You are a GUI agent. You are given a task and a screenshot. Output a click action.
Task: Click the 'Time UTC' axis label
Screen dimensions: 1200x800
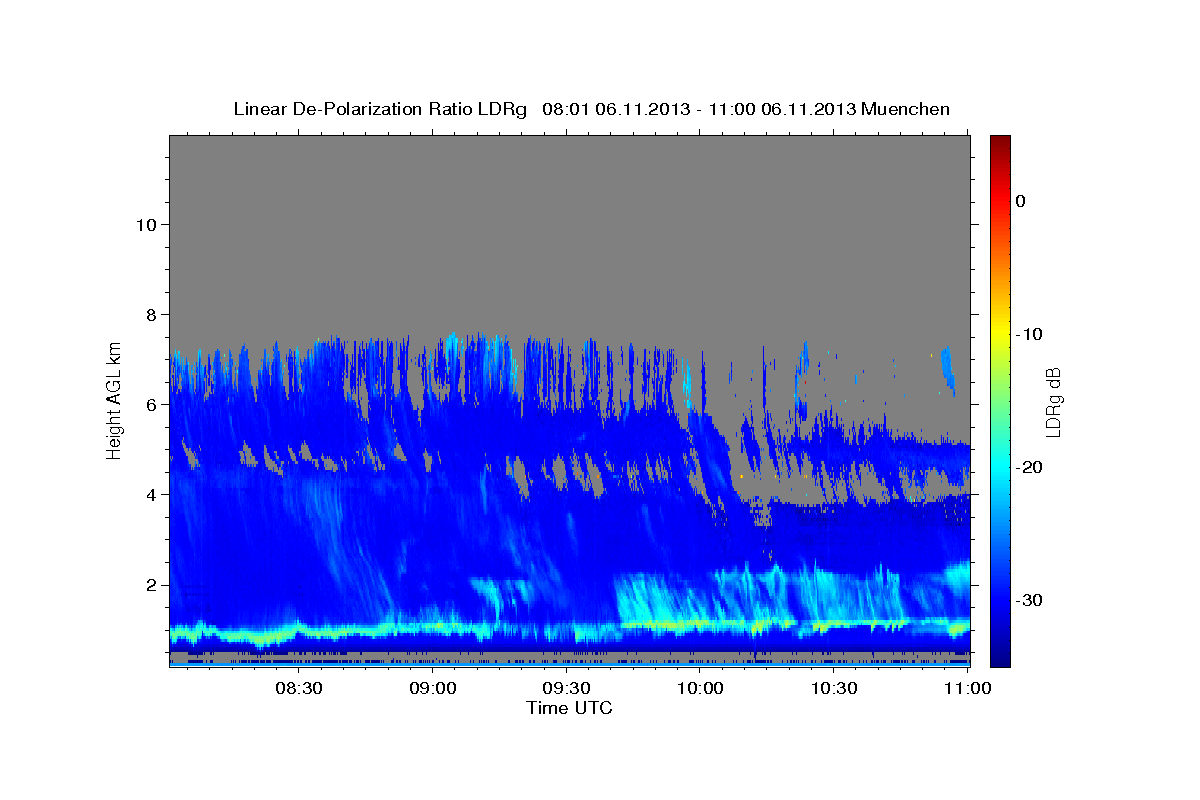coord(569,709)
